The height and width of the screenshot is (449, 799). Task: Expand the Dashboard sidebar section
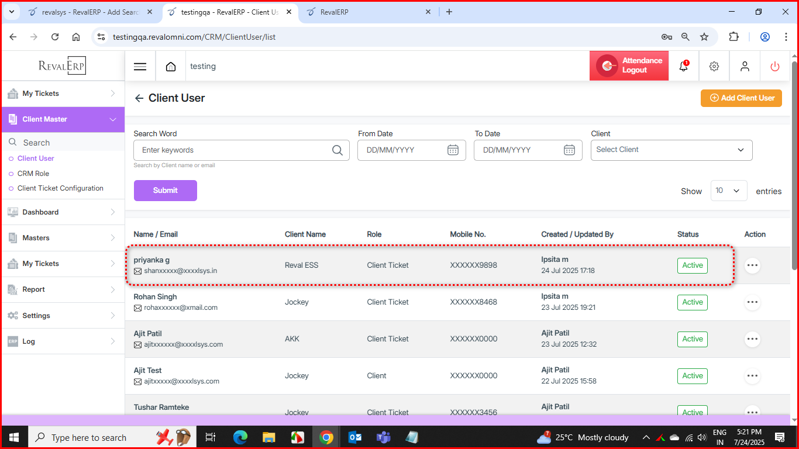(62, 212)
